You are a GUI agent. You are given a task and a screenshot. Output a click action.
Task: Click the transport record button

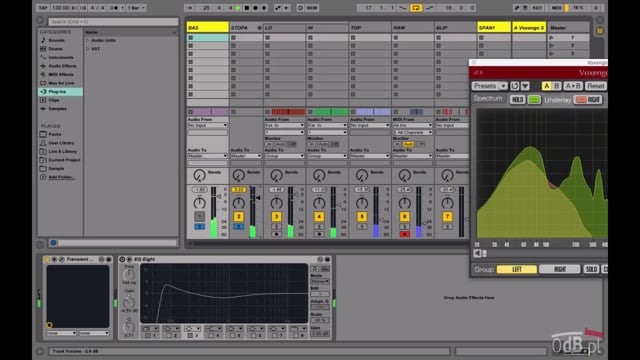(x=255, y=8)
